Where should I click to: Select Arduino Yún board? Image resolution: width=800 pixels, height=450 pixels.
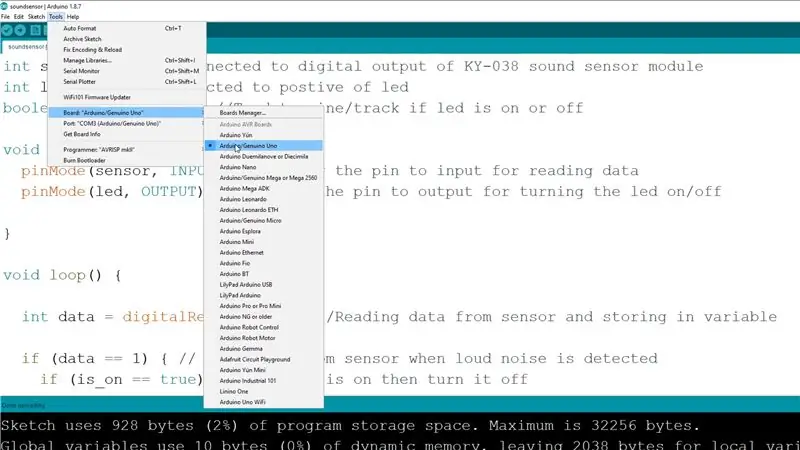click(263, 135)
